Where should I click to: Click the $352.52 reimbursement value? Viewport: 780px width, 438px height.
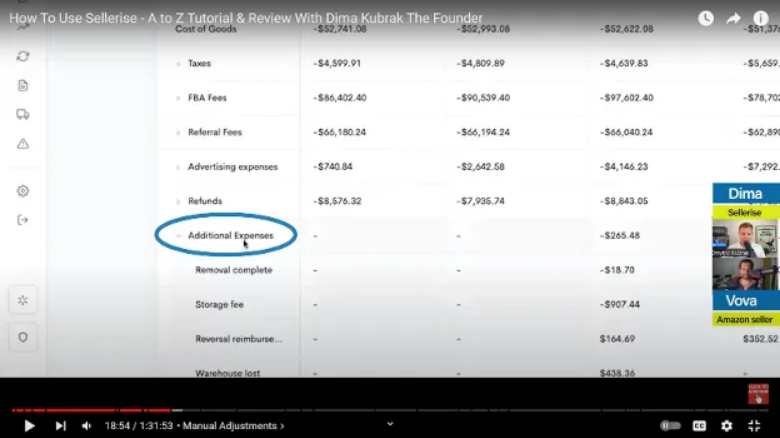point(761,339)
